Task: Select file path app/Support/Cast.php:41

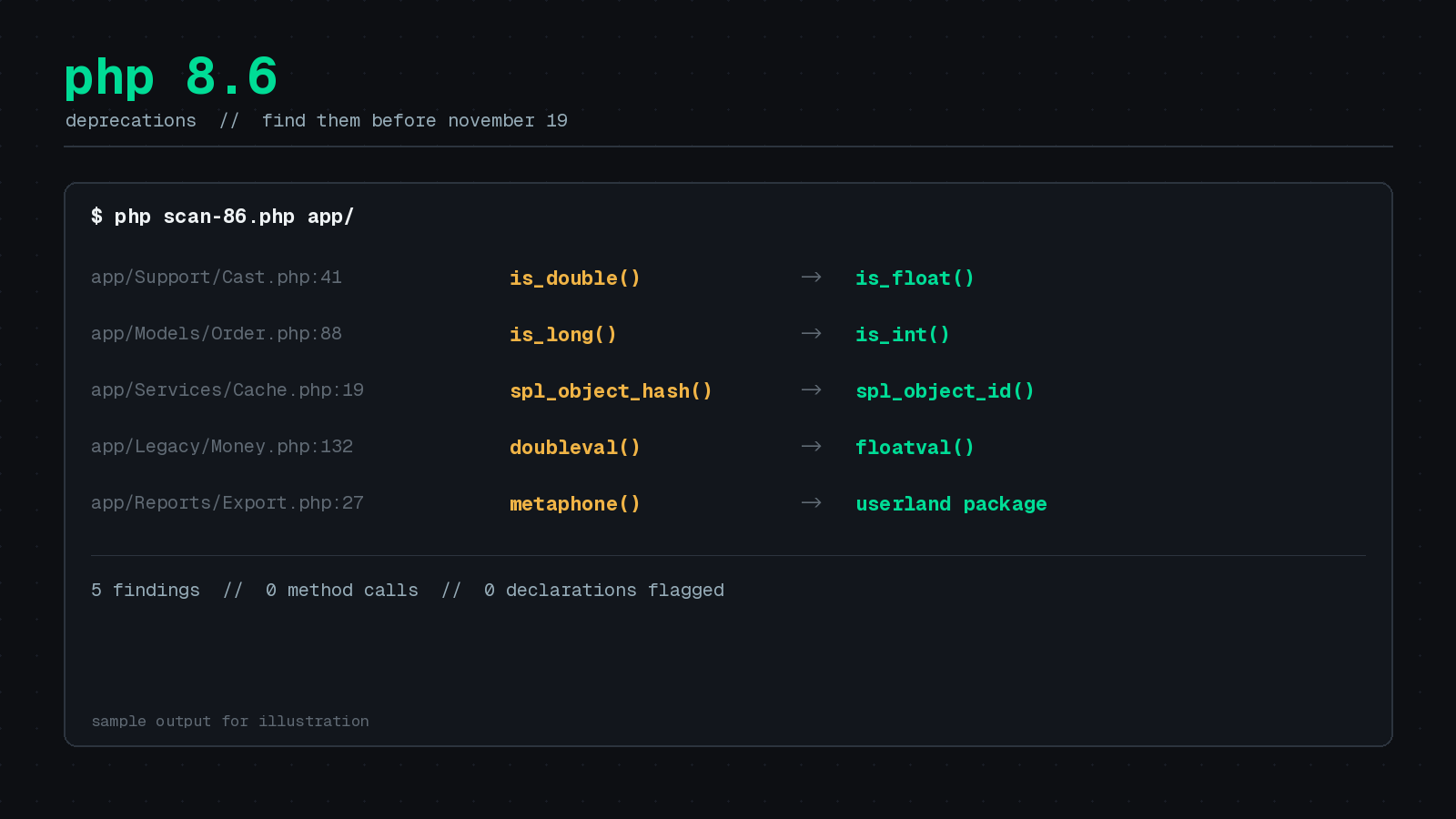Action: 217,278
